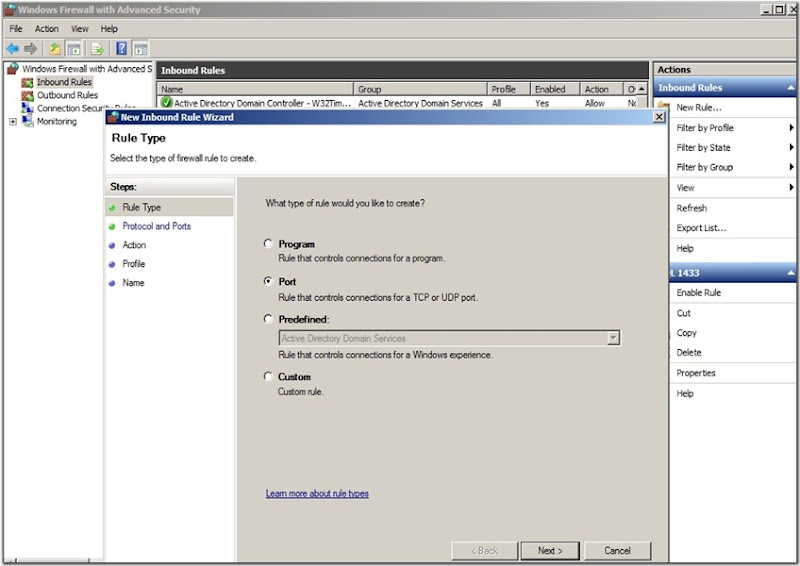The image size is (800, 566).
Task: Go to the Rule Type wizard step
Action: [x=141, y=207]
